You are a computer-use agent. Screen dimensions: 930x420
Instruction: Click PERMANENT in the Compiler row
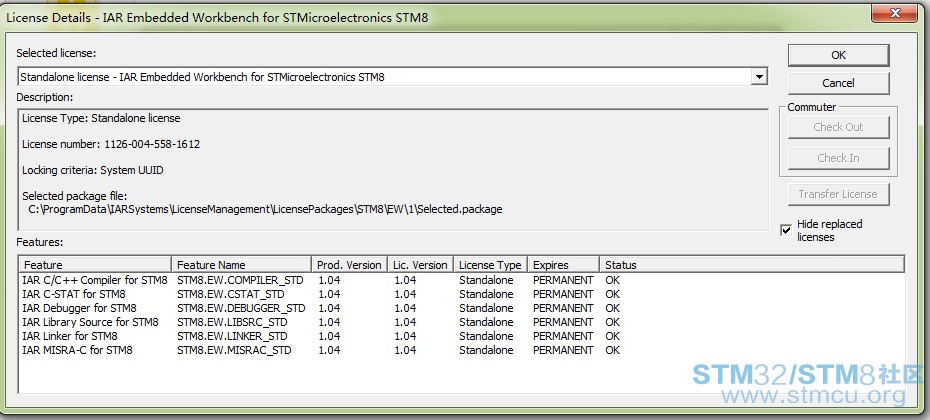(563, 280)
